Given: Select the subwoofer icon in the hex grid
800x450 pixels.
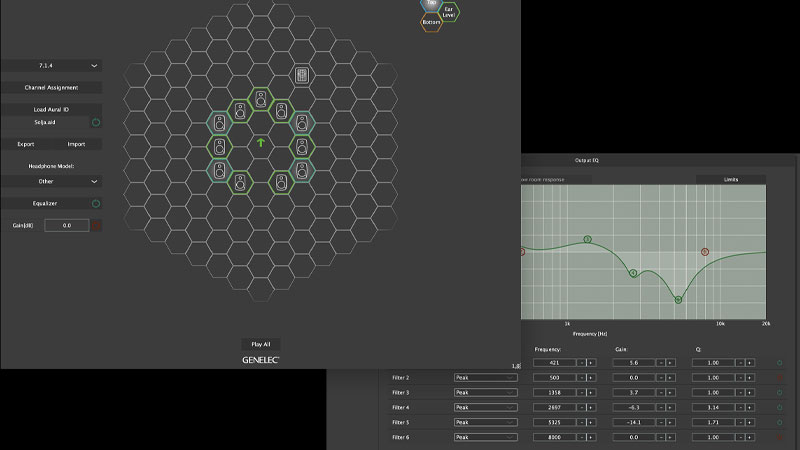Looking at the screenshot, I should click(302, 76).
